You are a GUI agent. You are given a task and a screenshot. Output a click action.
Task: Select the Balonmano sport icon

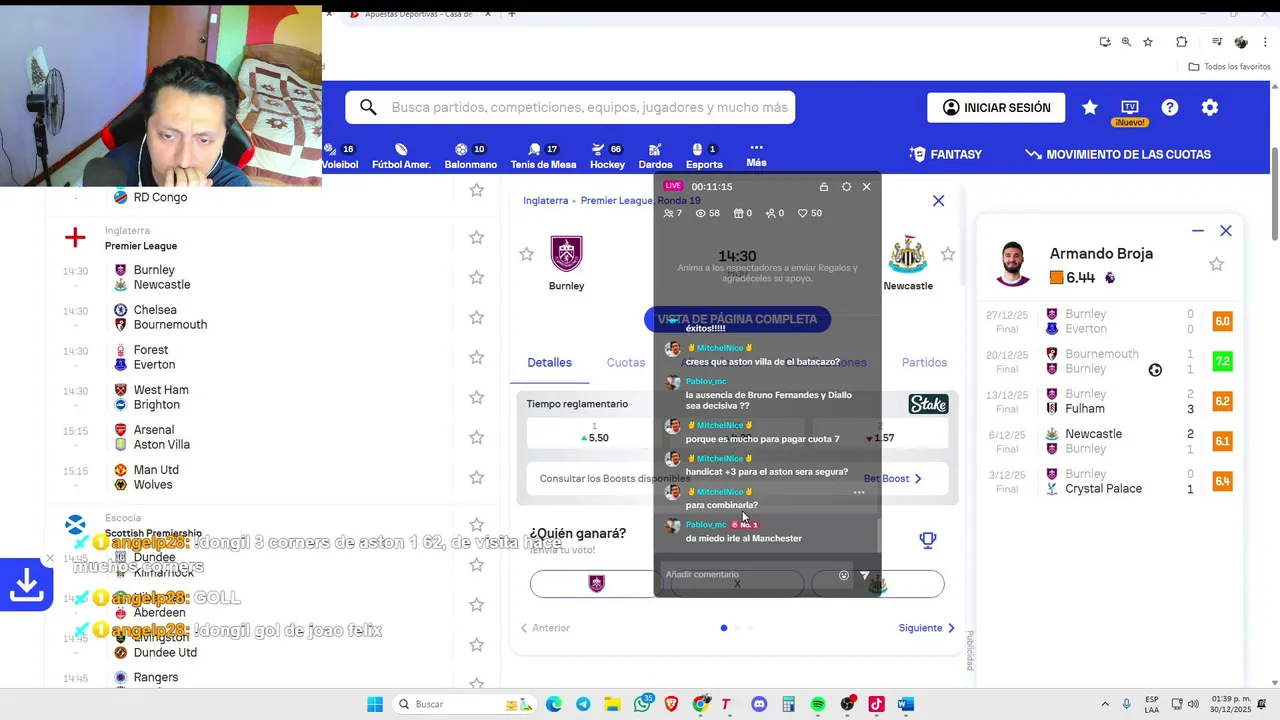click(x=470, y=156)
